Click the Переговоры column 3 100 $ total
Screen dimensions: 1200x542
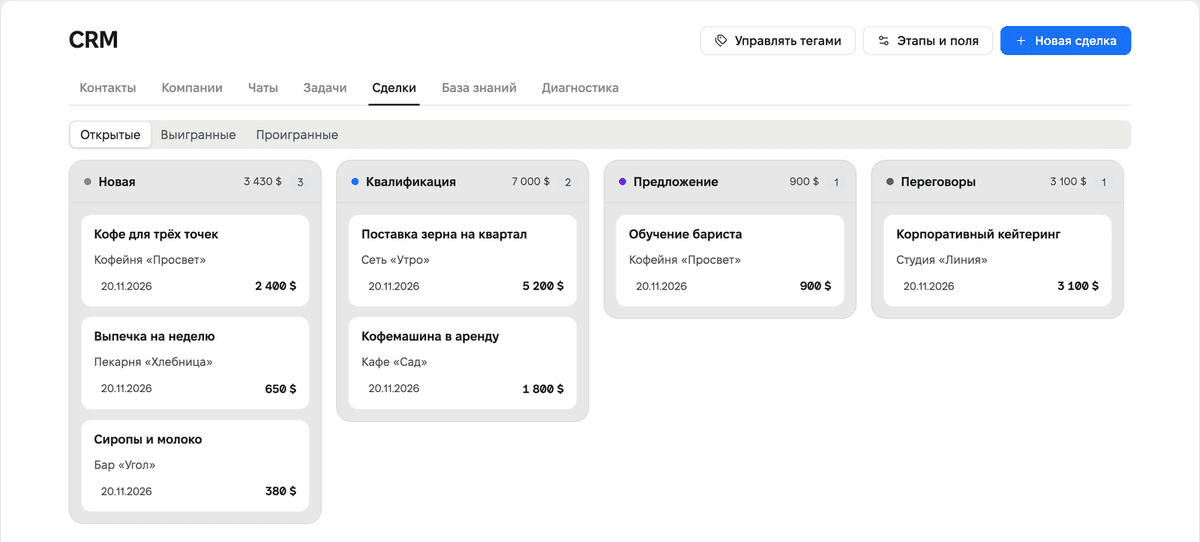pos(1067,182)
